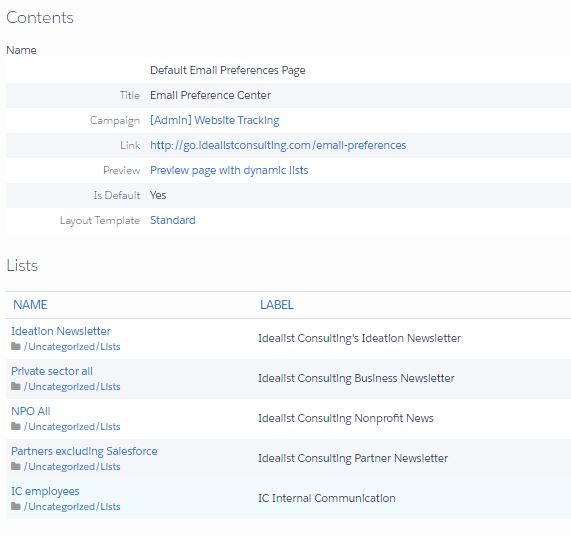Click the Contents section heading

[x=40, y=18]
